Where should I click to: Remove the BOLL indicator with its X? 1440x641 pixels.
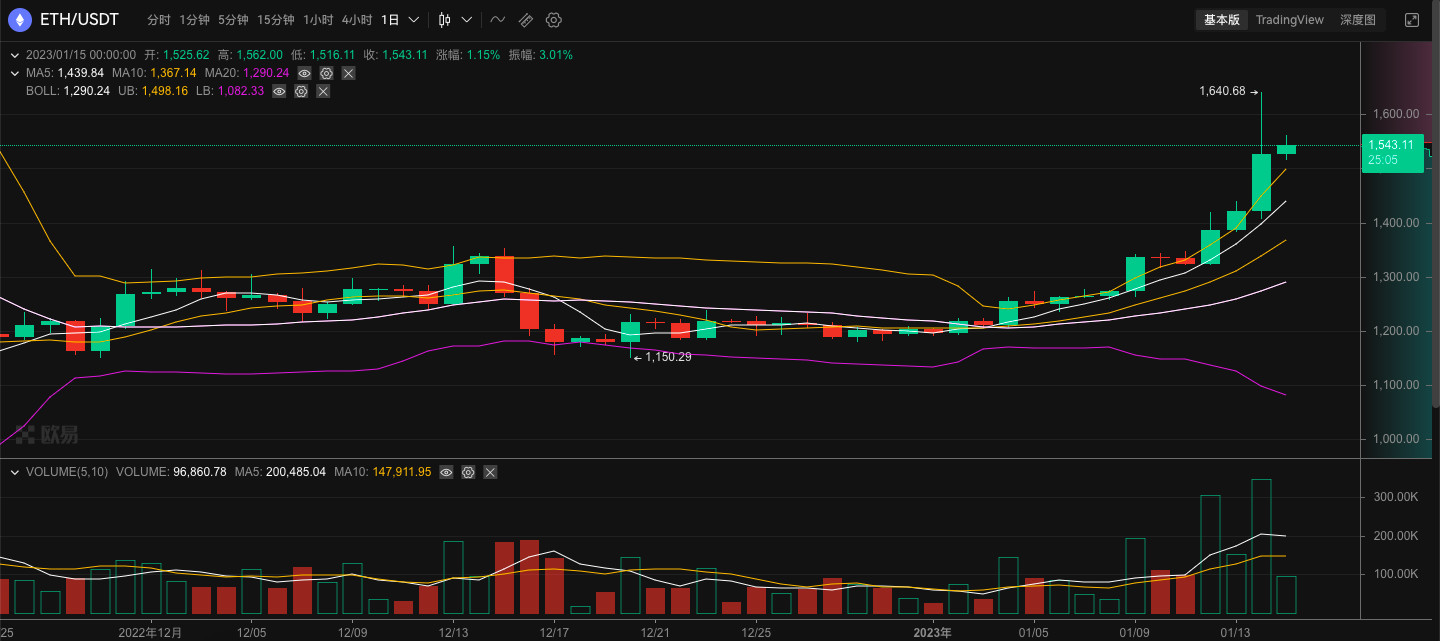click(323, 91)
